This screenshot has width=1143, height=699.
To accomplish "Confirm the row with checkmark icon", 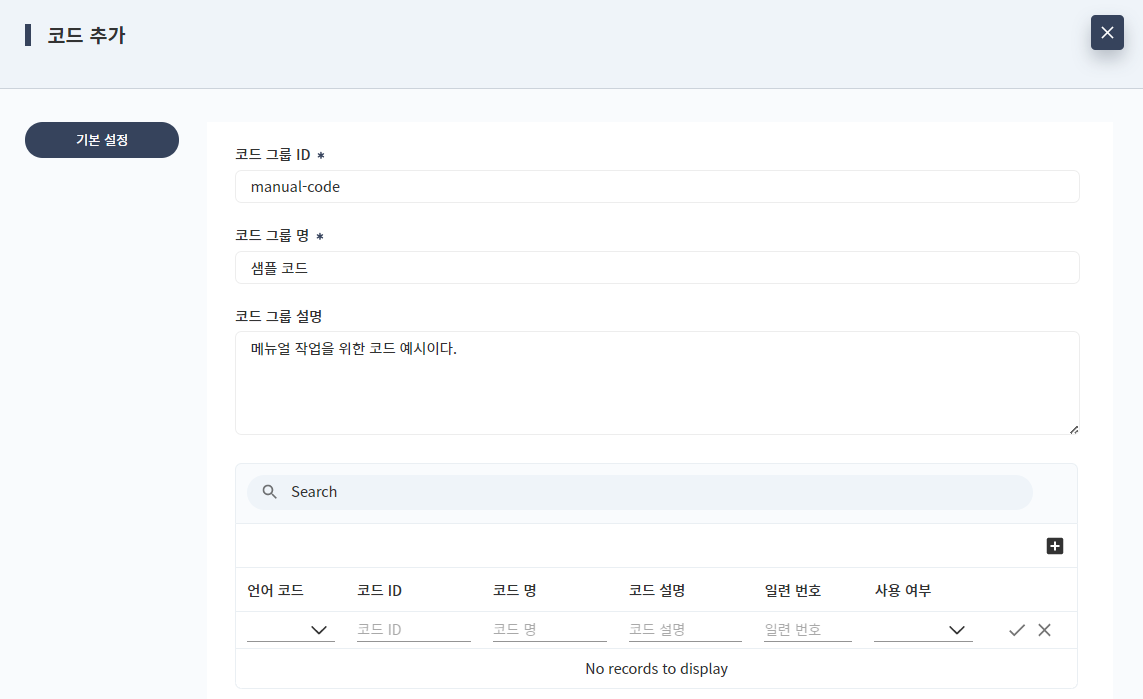I will pos(1017,630).
